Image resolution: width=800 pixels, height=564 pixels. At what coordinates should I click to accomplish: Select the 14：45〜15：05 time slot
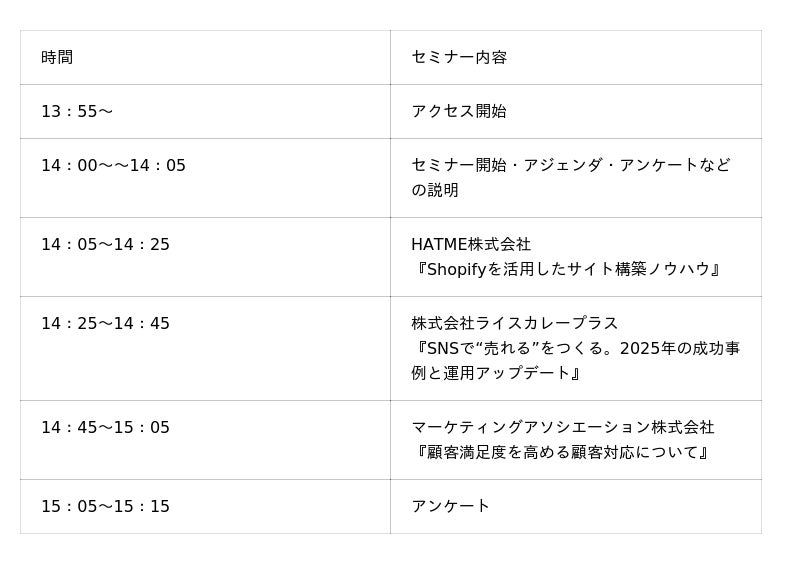[x=105, y=427]
